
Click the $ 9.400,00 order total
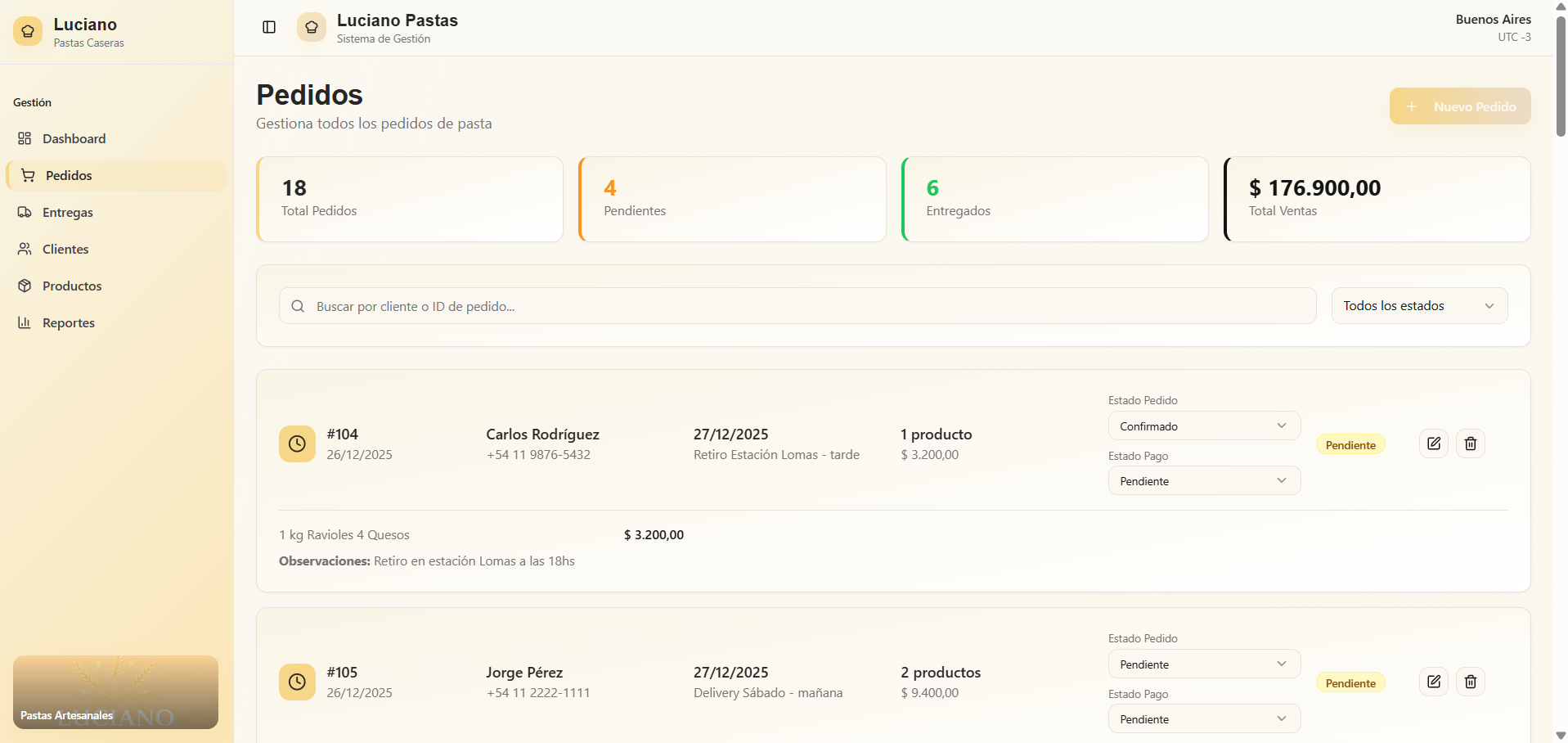point(930,693)
